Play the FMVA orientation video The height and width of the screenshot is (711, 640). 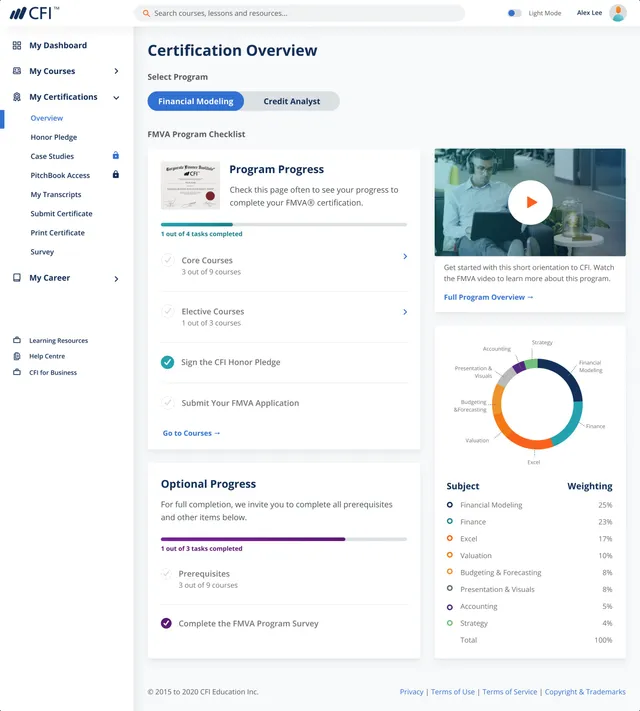coord(530,202)
